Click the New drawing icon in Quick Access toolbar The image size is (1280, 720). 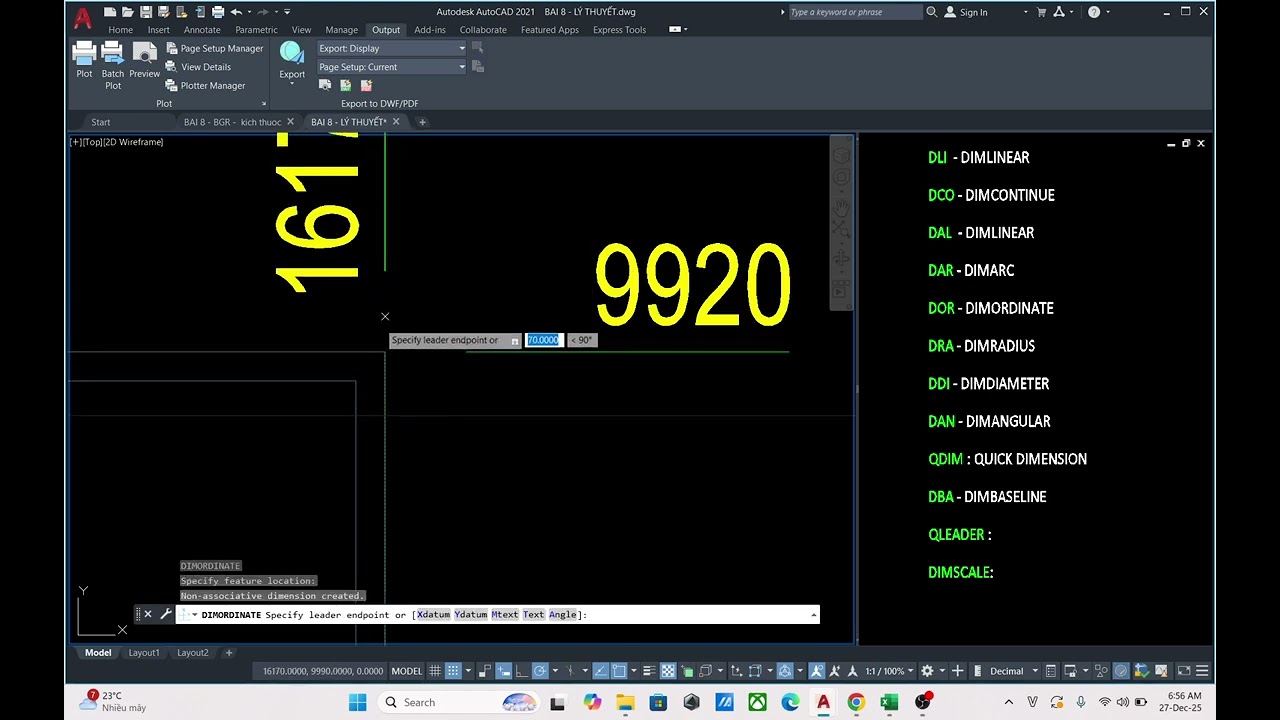110,12
